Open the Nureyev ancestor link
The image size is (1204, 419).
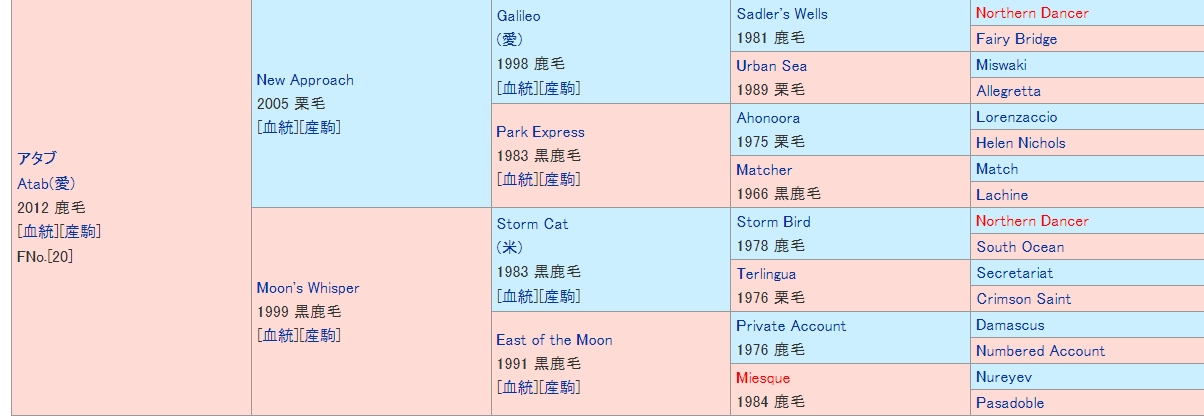coord(1005,377)
